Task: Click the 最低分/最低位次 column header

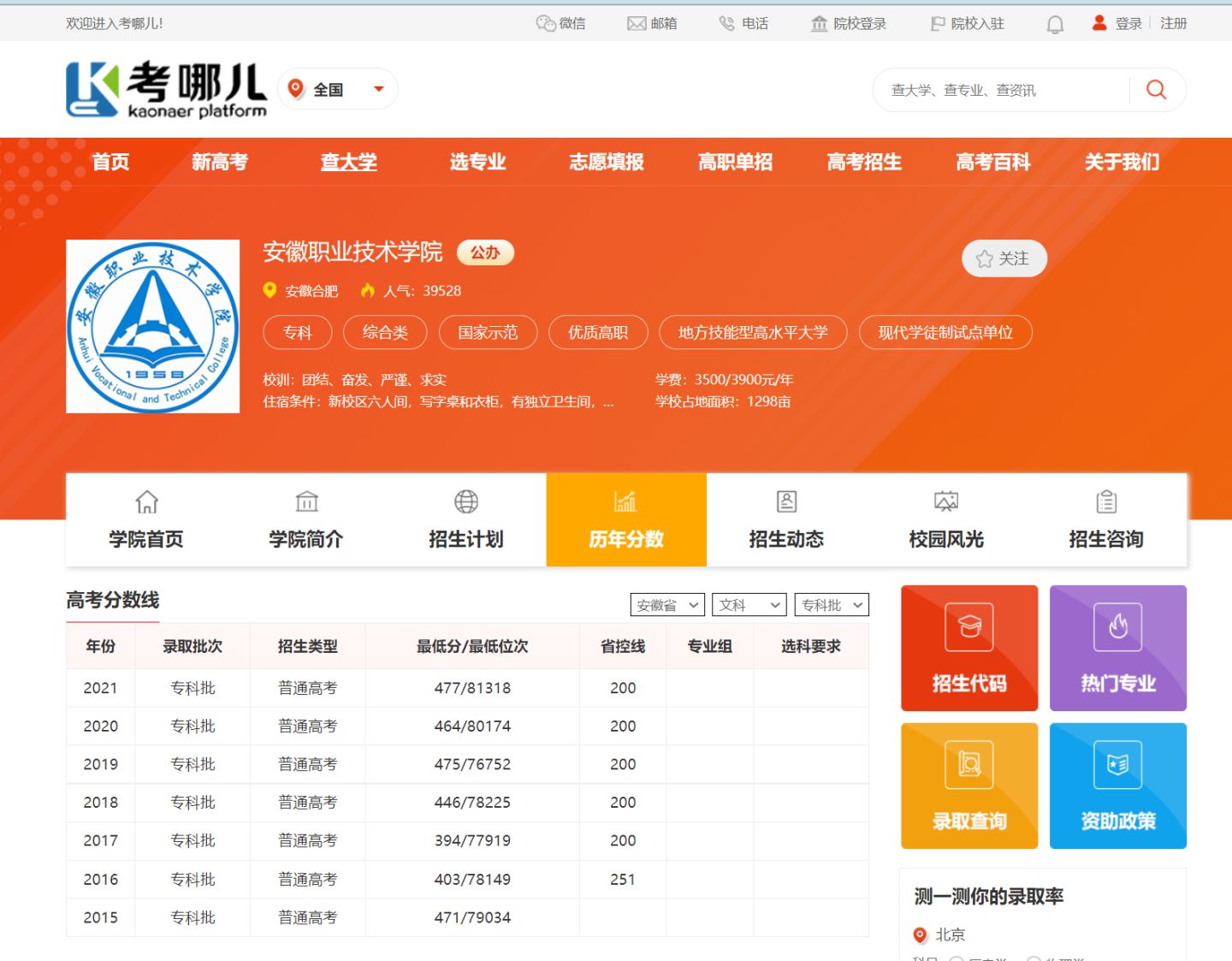Action: tap(472, 646)
